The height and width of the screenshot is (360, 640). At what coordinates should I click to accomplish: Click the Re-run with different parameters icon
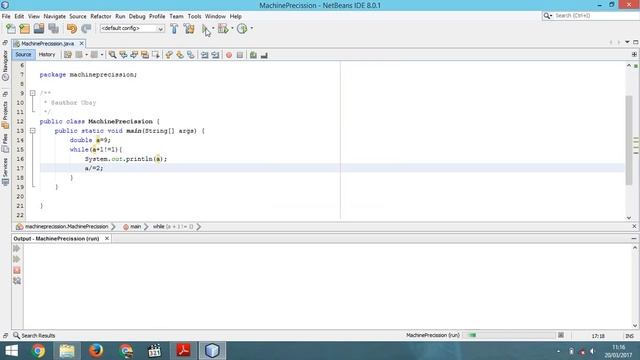[17, 259]
